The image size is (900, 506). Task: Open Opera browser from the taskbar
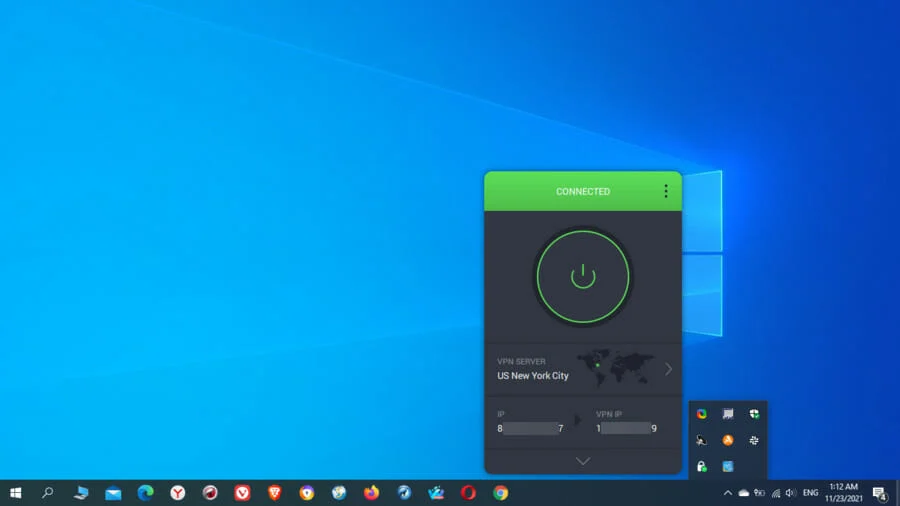coord(468,493)
